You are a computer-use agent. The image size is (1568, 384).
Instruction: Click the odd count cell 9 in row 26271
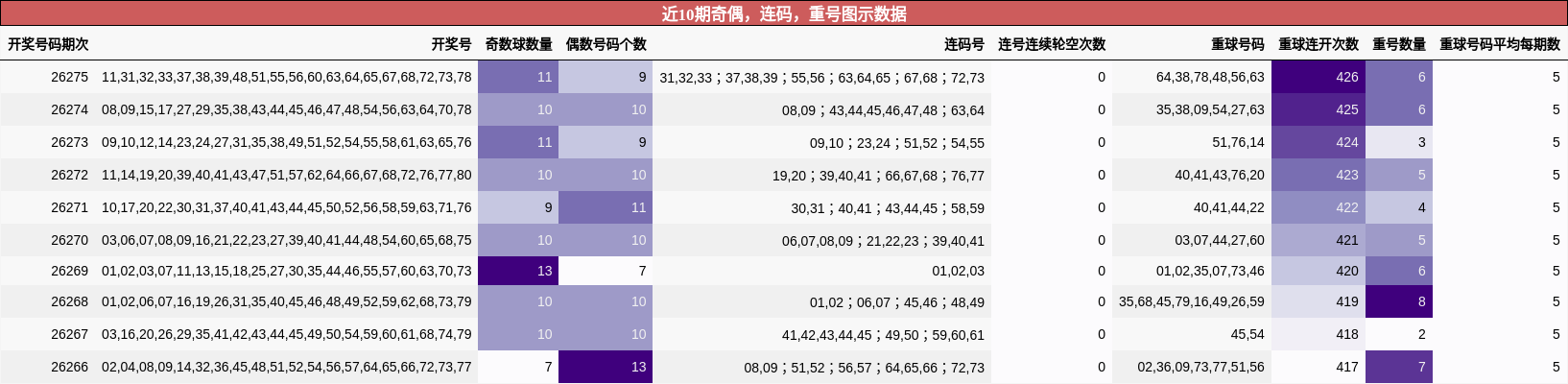518,207
